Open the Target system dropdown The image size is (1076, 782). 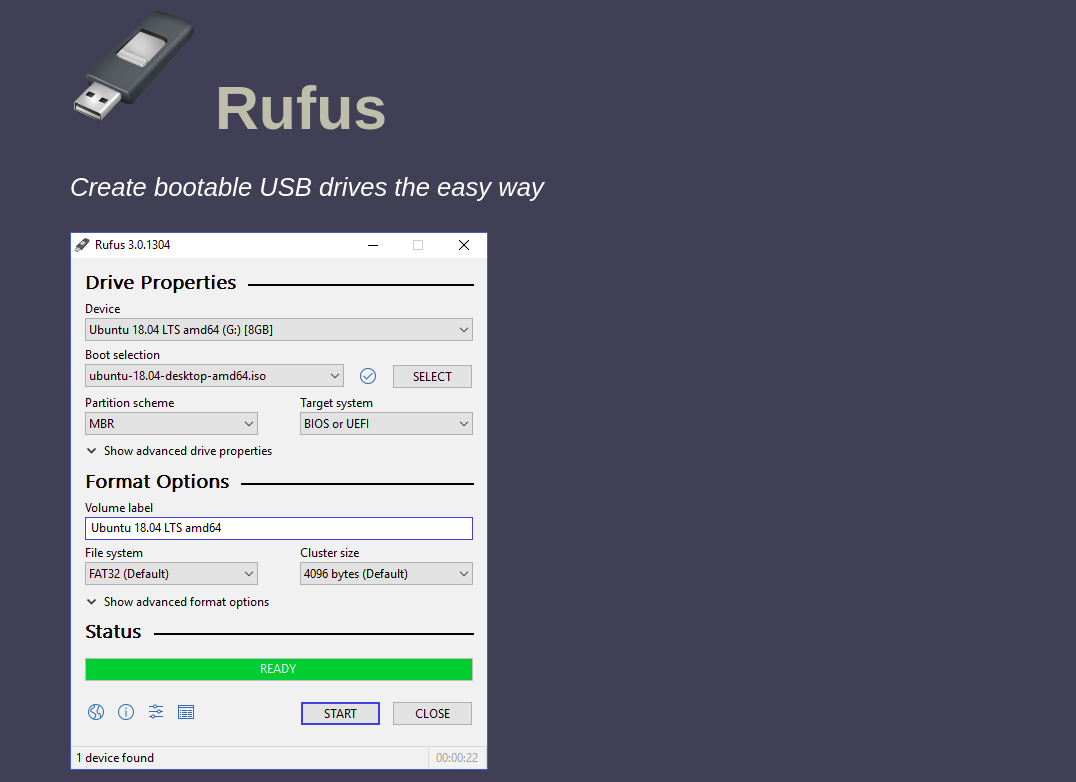[x=386, y=424]
